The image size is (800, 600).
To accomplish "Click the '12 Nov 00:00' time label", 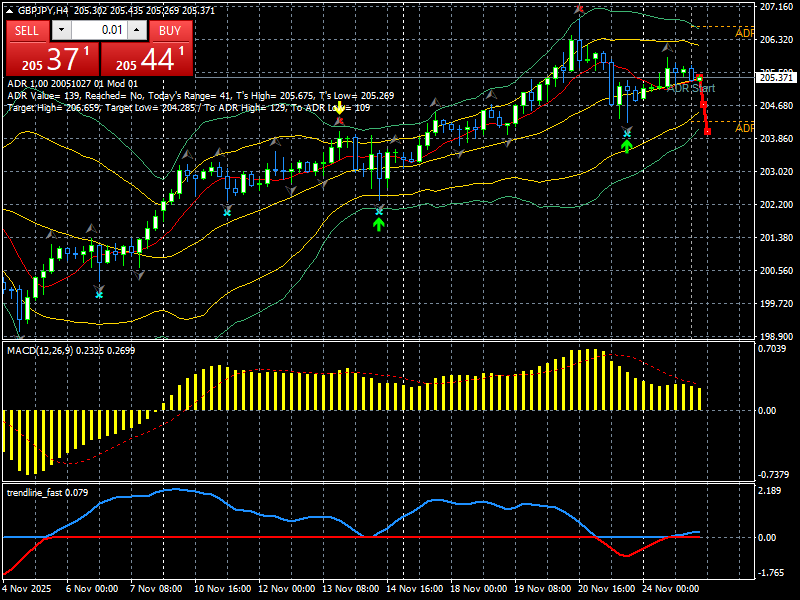I will click(x=286, y=589).
